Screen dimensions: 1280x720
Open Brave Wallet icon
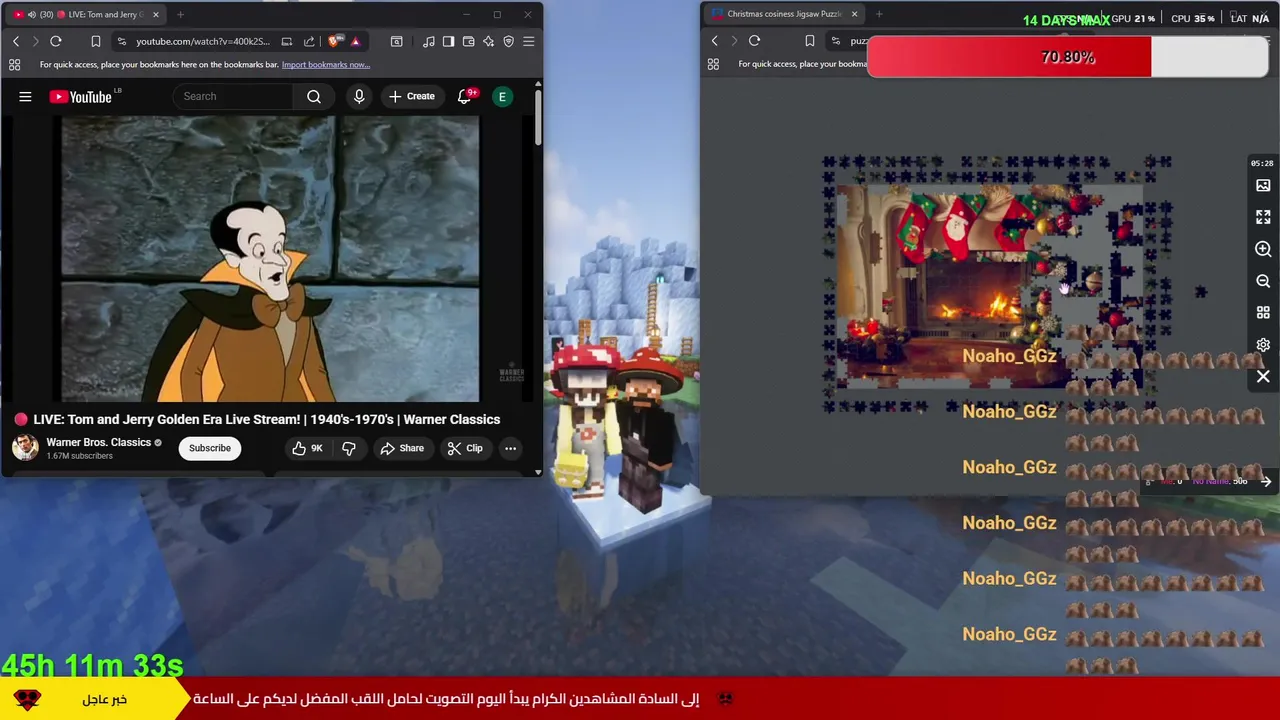click(468, 41)
